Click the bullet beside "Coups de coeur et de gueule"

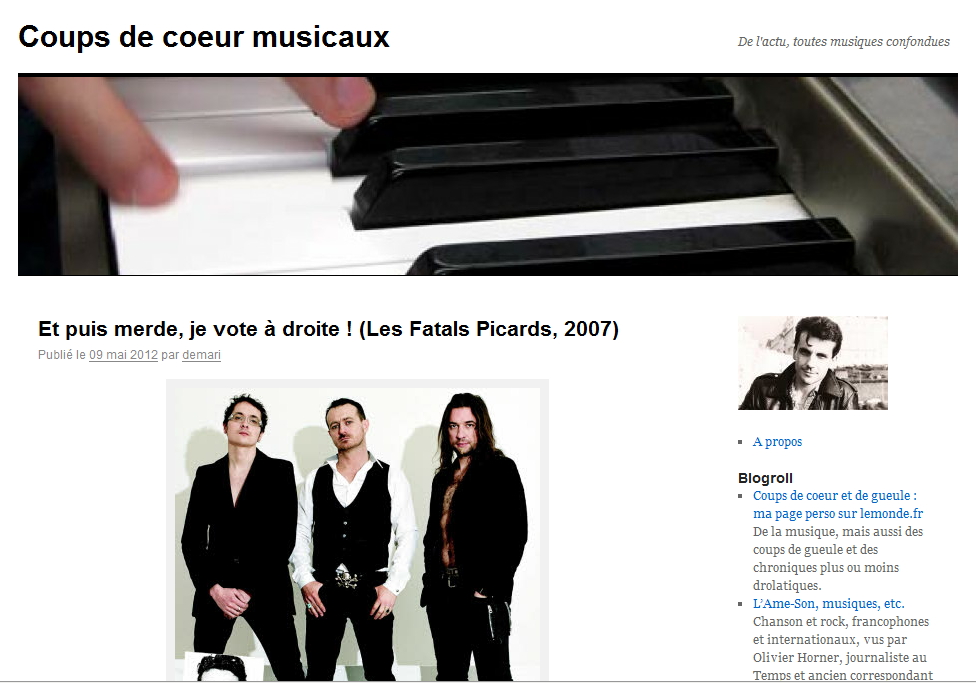740,496
